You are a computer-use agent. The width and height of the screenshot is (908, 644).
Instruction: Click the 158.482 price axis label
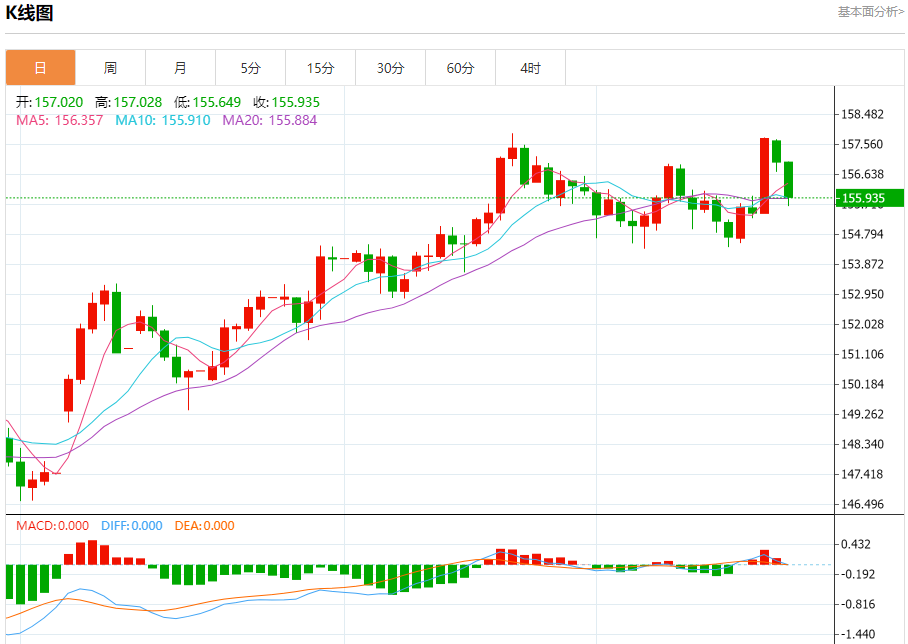coord(863,114)
